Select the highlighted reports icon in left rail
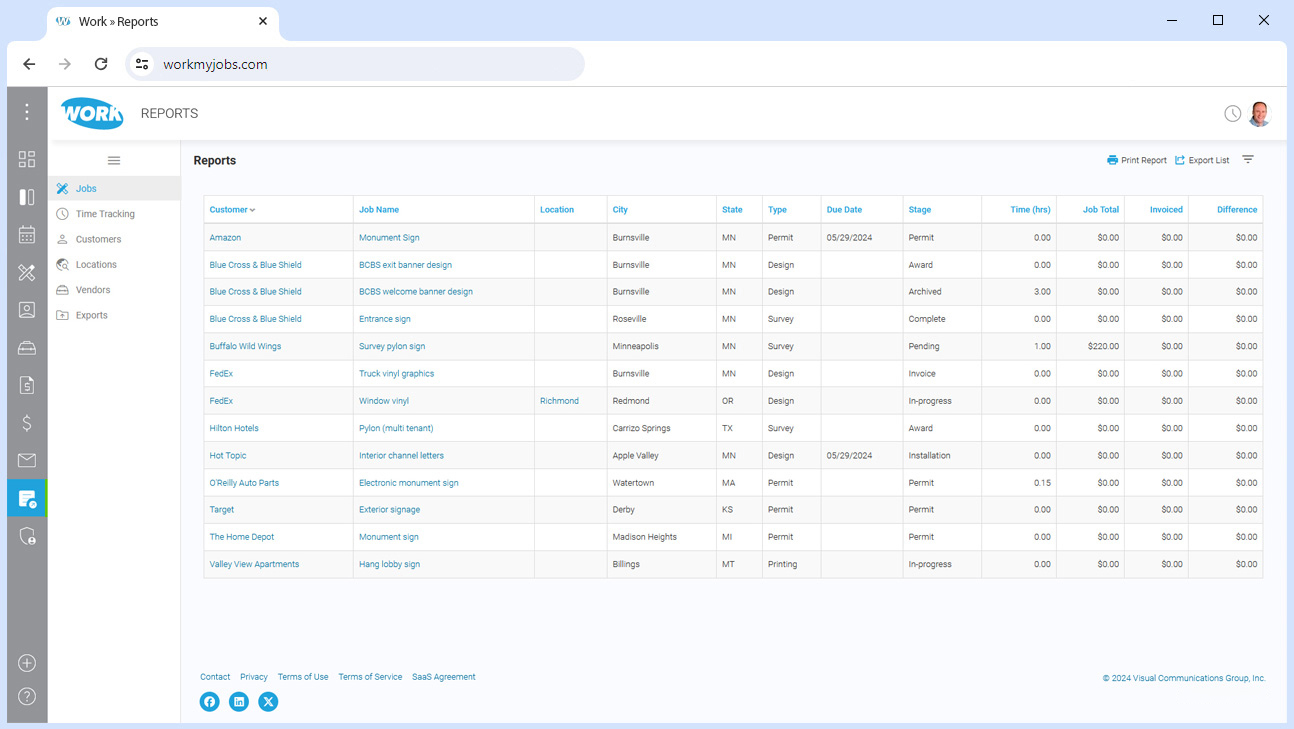1294x729 pixels. 27,498
